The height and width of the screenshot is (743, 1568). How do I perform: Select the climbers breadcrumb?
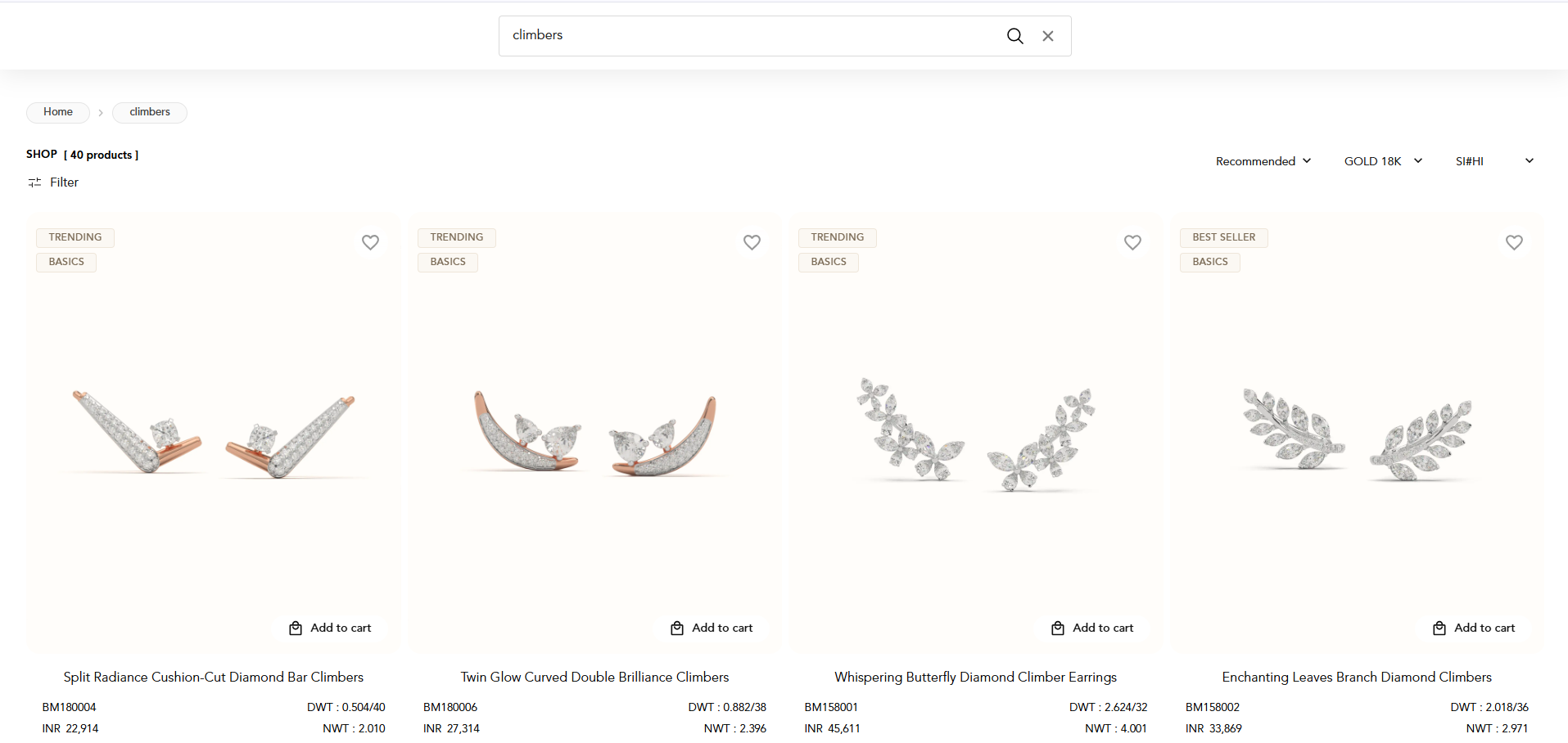150,112
